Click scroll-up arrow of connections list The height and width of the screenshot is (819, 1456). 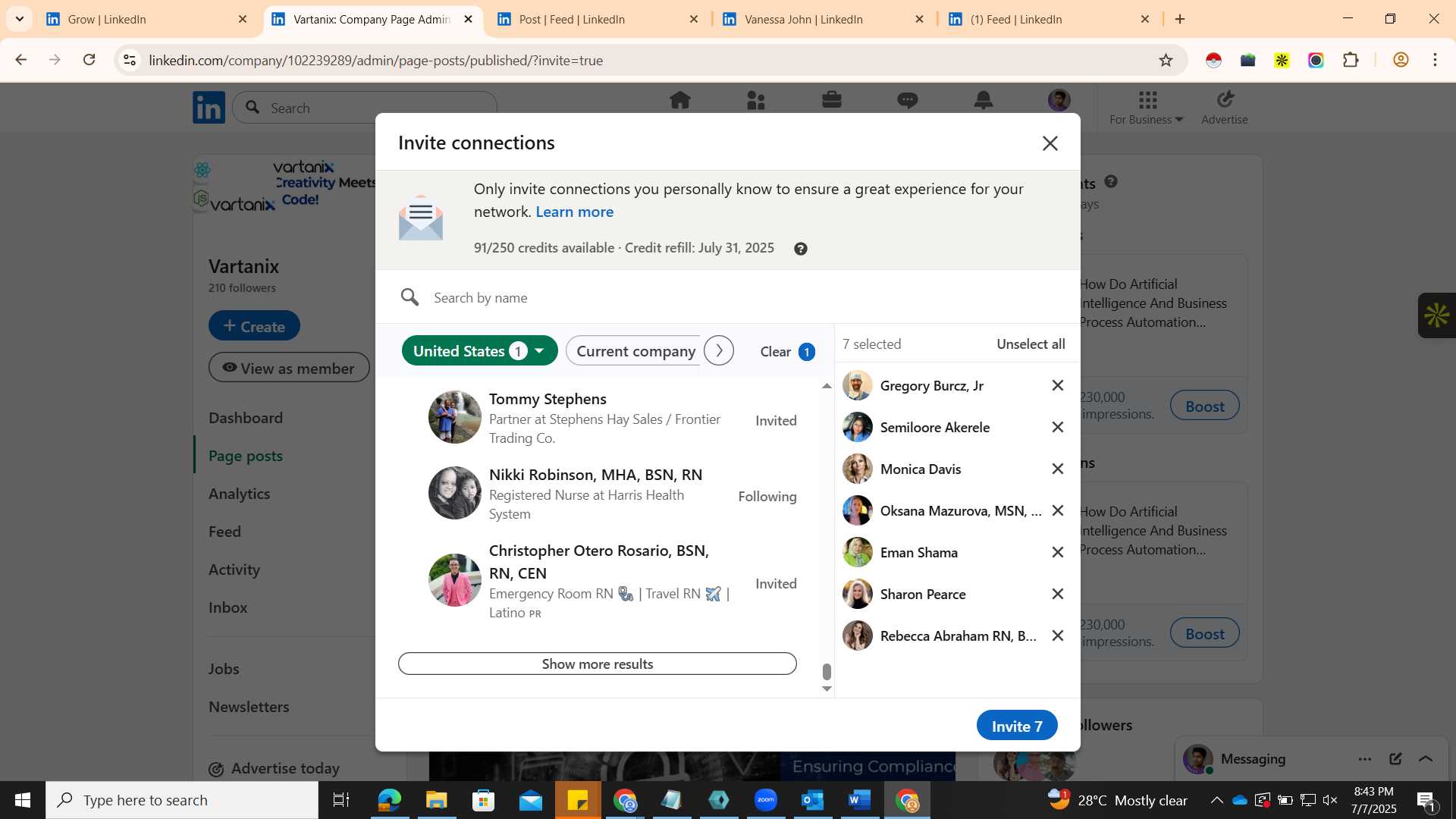click(827, 386)
